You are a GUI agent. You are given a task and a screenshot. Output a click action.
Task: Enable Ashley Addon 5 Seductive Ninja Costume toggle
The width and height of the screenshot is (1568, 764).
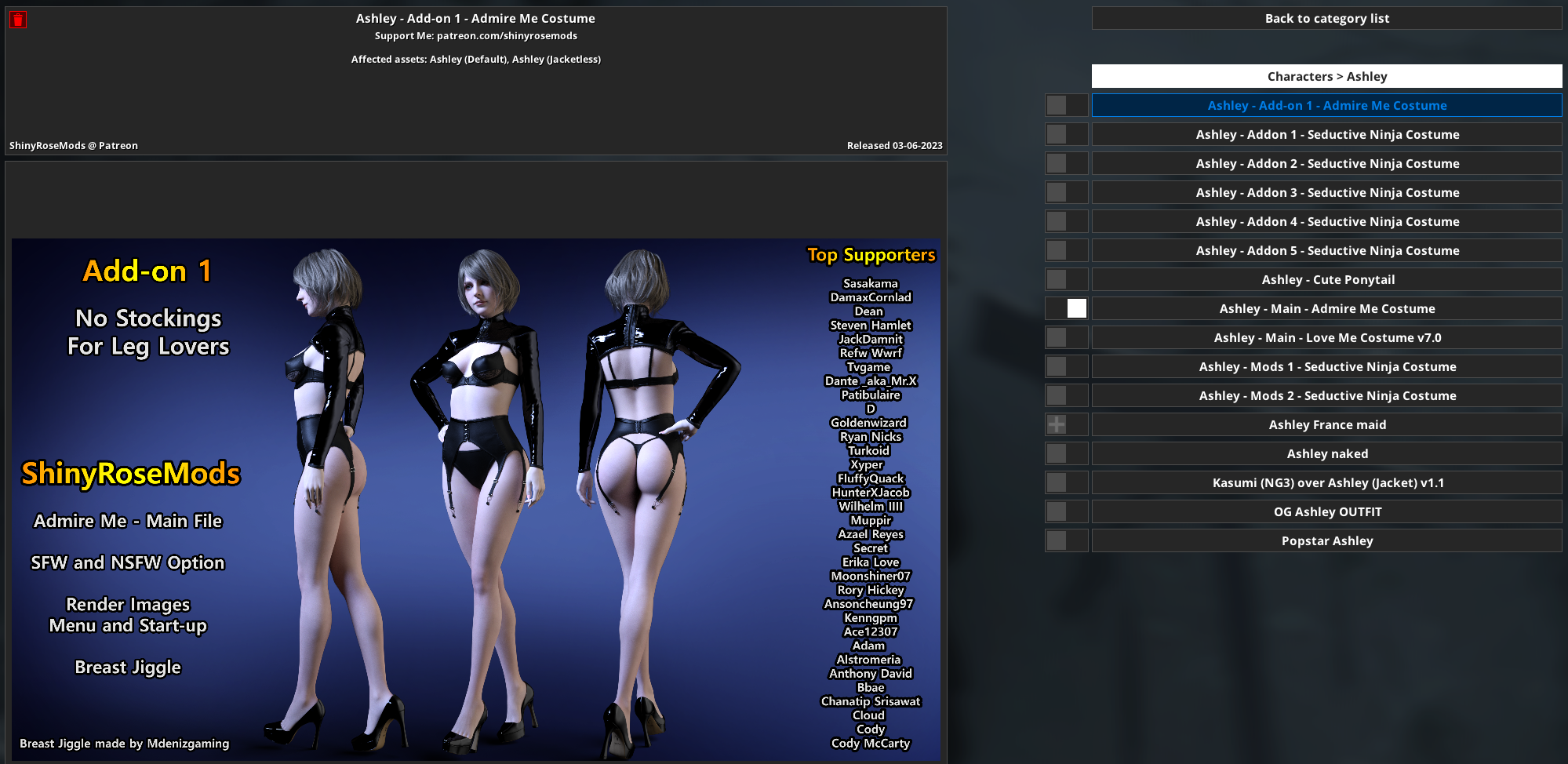click(1067, 250)
